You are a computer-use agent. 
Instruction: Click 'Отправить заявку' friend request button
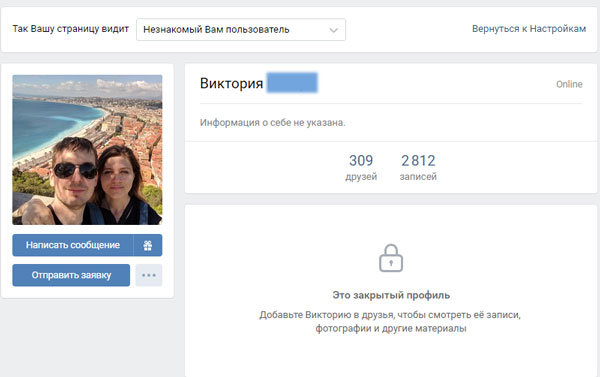[x=71, y=275]
